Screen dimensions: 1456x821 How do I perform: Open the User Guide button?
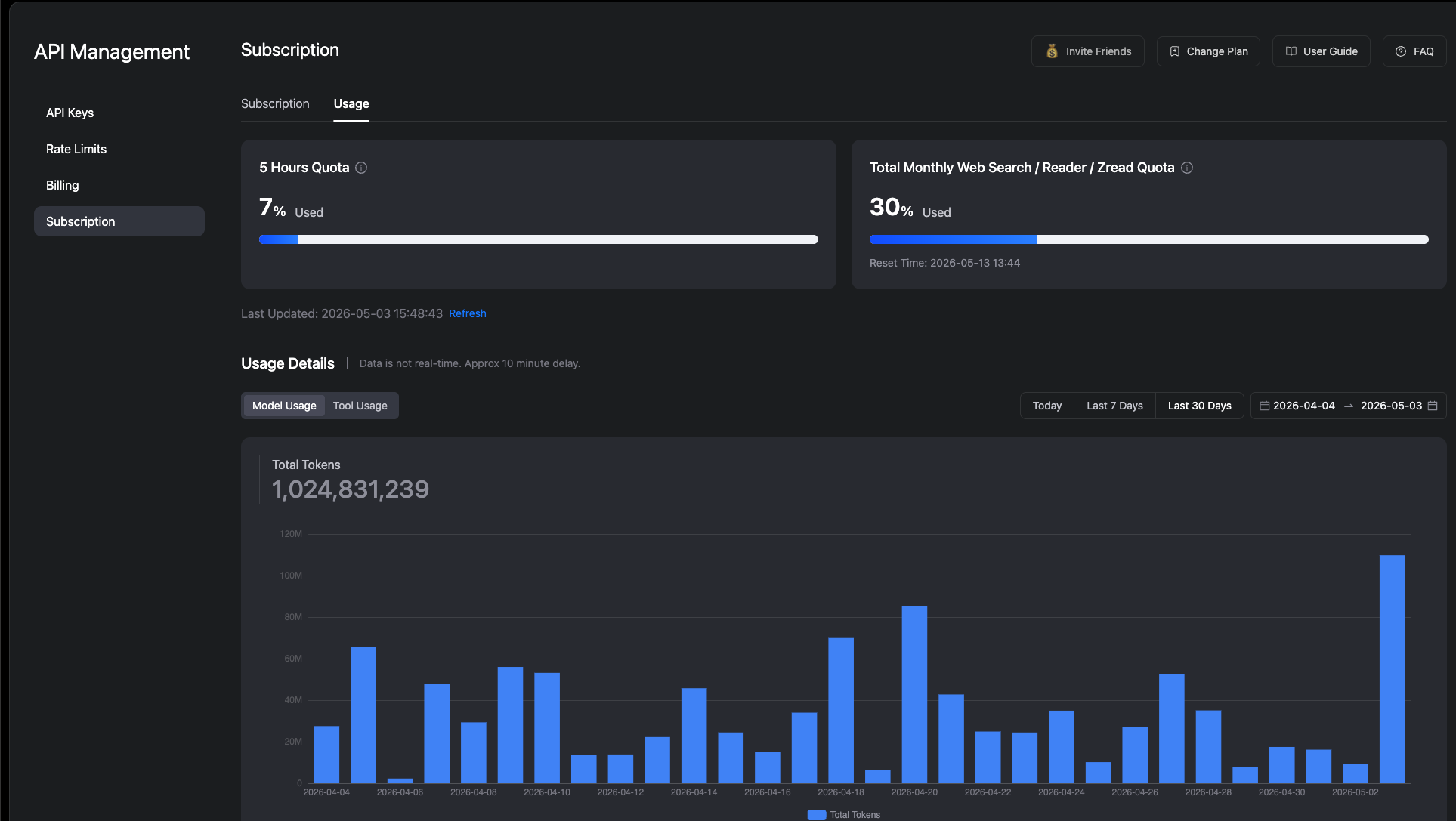click(x=1322, y=51)
